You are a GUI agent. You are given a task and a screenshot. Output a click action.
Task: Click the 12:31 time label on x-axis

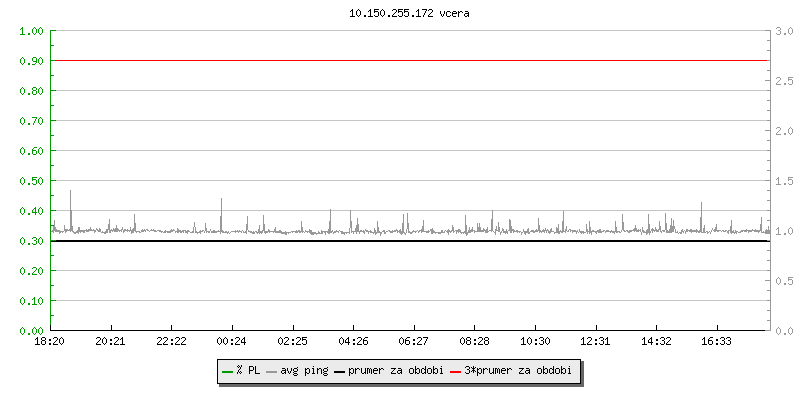click(595, 342)
